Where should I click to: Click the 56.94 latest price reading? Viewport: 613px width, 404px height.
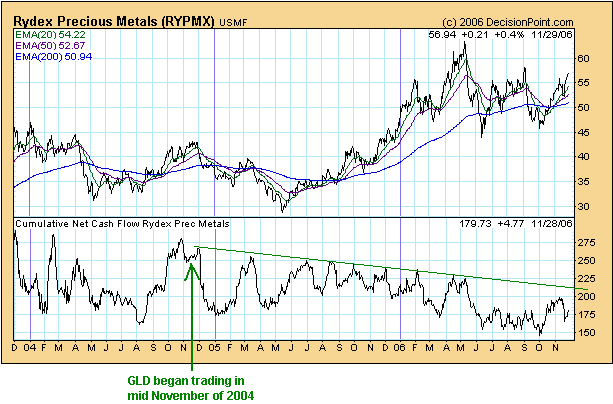pos(470,35)
